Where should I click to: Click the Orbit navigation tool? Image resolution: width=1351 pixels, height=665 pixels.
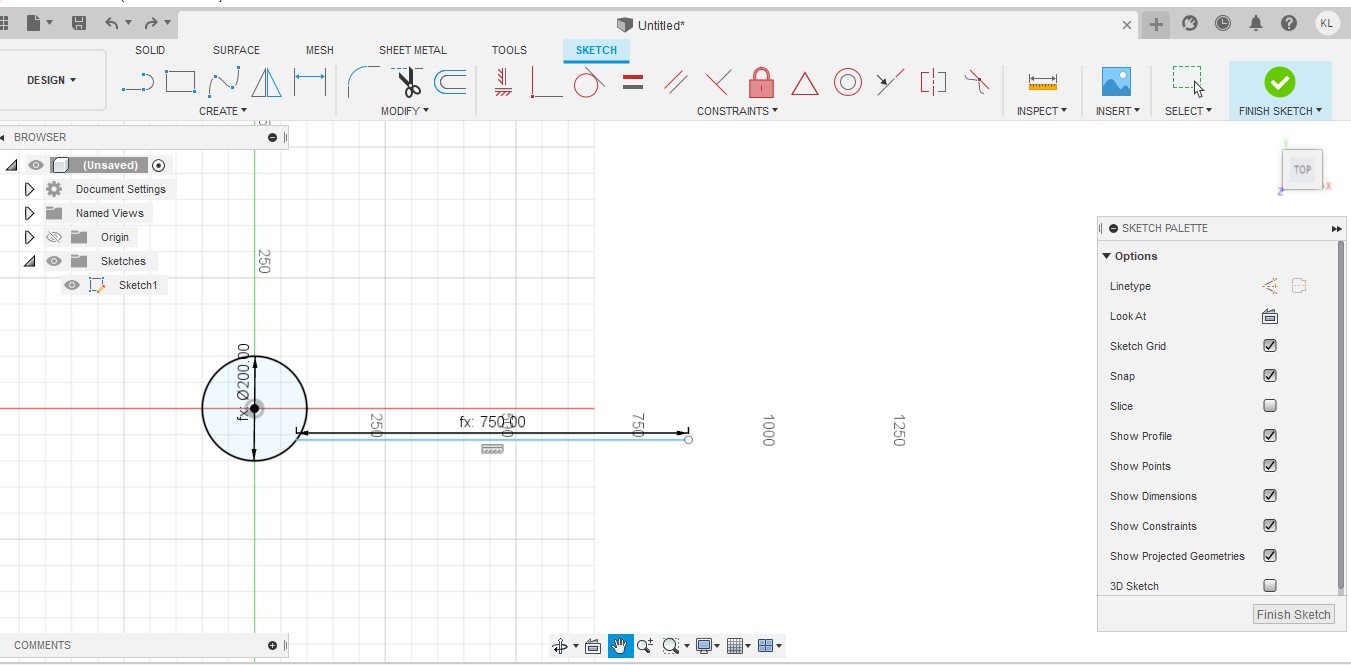point(560,646)
